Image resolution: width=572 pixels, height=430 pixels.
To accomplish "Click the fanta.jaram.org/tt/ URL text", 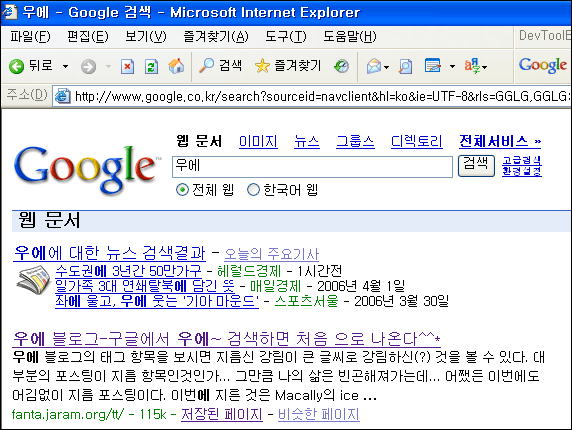I will [x=68, y=414].
